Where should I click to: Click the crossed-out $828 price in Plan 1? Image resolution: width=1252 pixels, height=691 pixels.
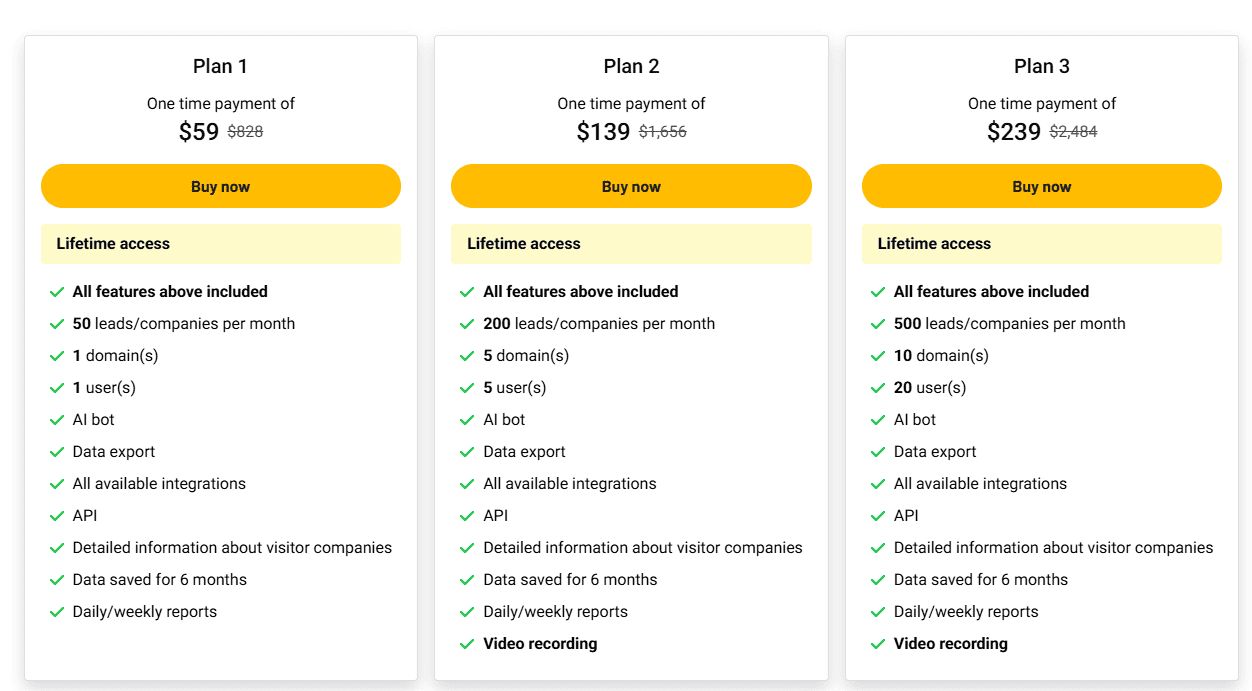(244, 131)
